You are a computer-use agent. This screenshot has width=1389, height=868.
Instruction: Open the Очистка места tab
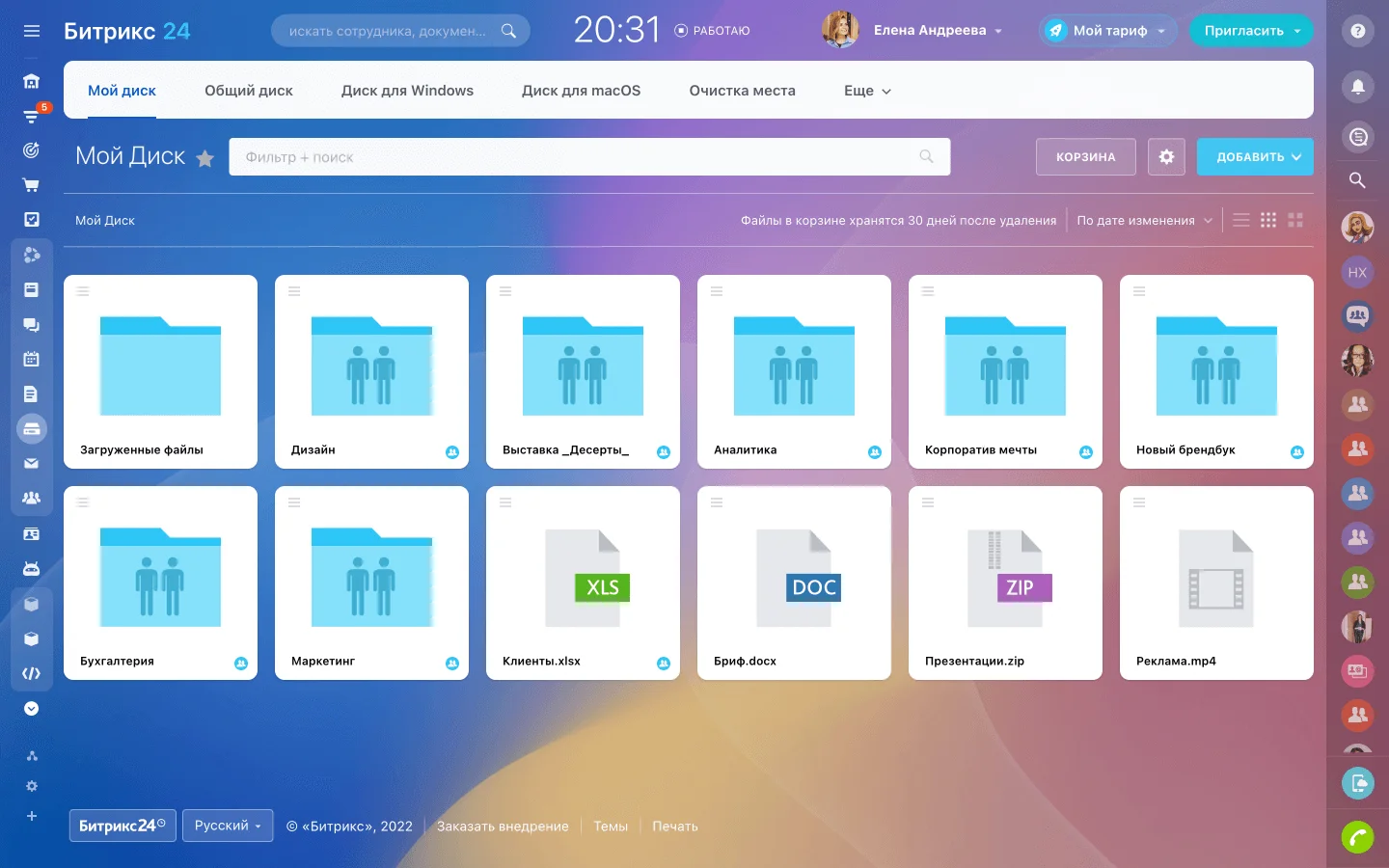[x=742, y=91]
